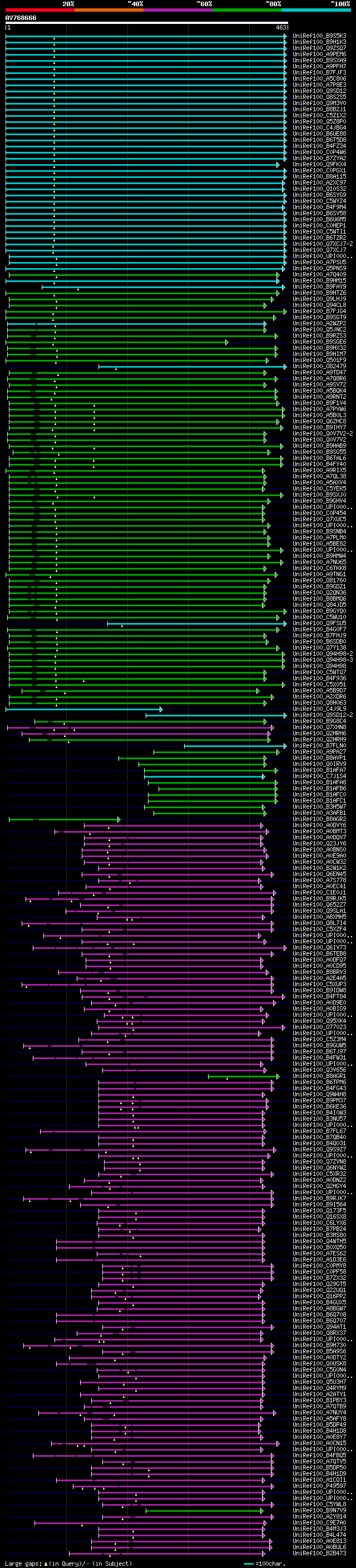Open hit UniRef100_A5C806

coord(319,78)
